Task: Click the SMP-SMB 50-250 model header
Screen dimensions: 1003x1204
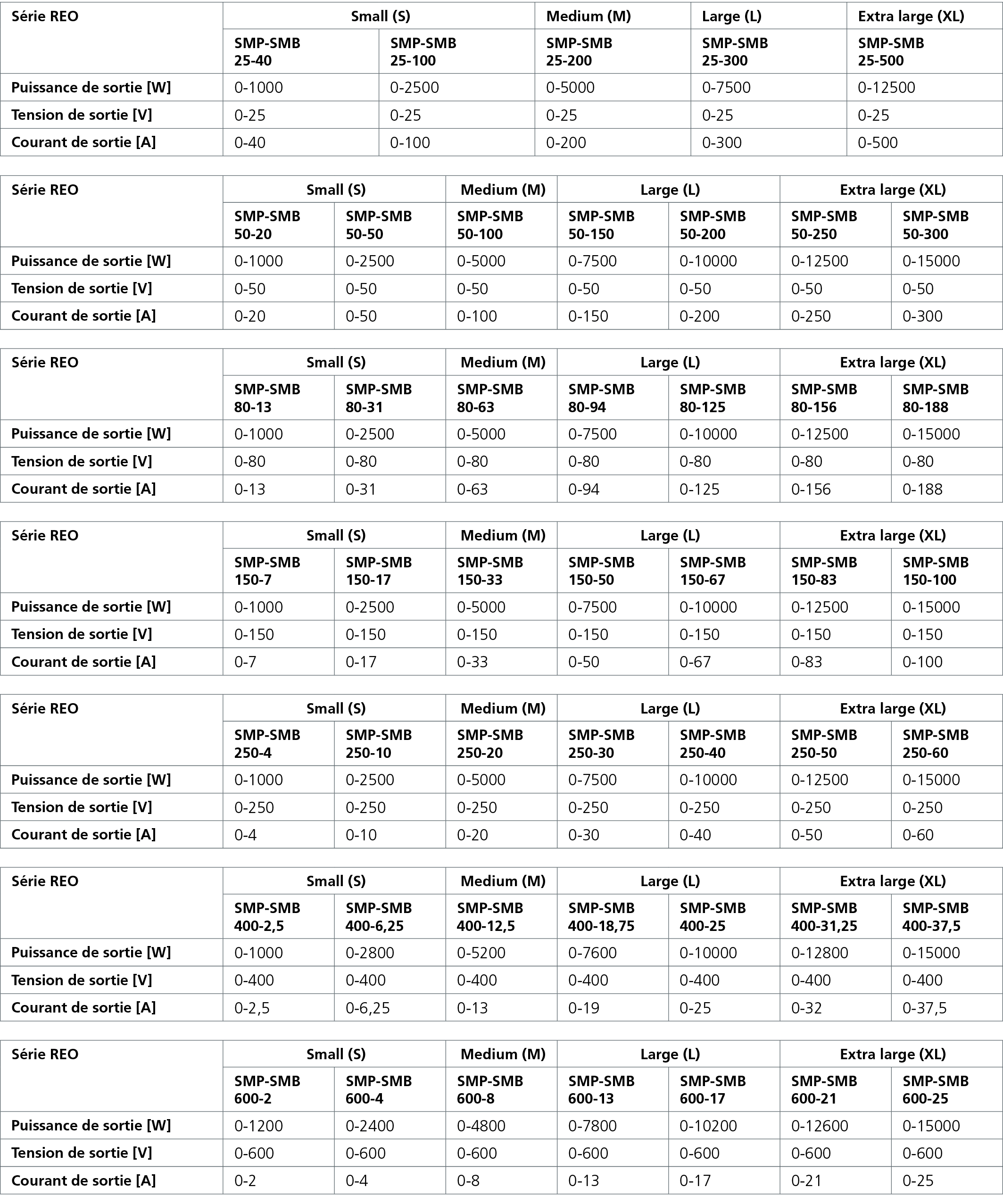Action: tap(824, 225)
